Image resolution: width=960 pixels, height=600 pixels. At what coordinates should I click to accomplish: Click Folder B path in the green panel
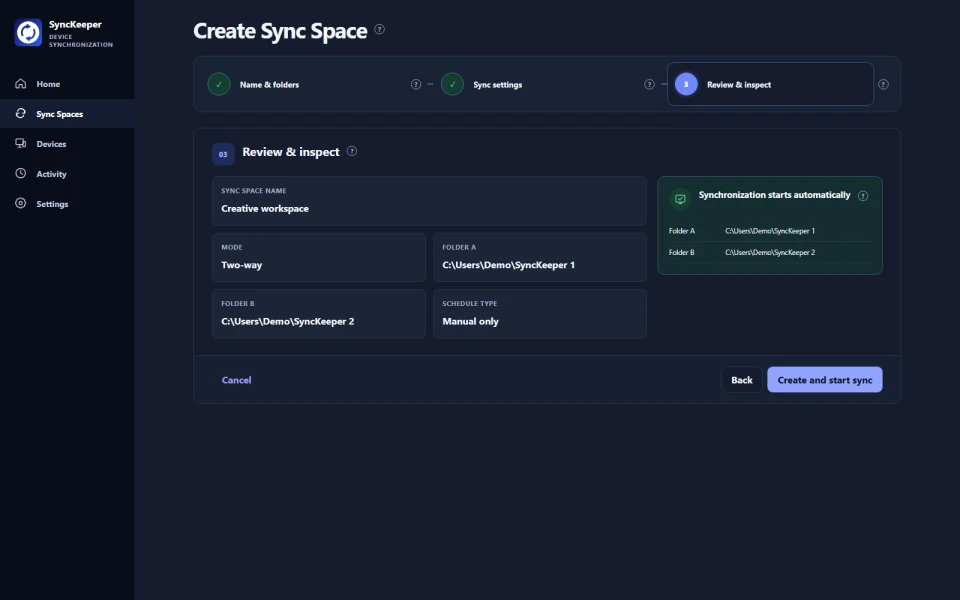770,252
